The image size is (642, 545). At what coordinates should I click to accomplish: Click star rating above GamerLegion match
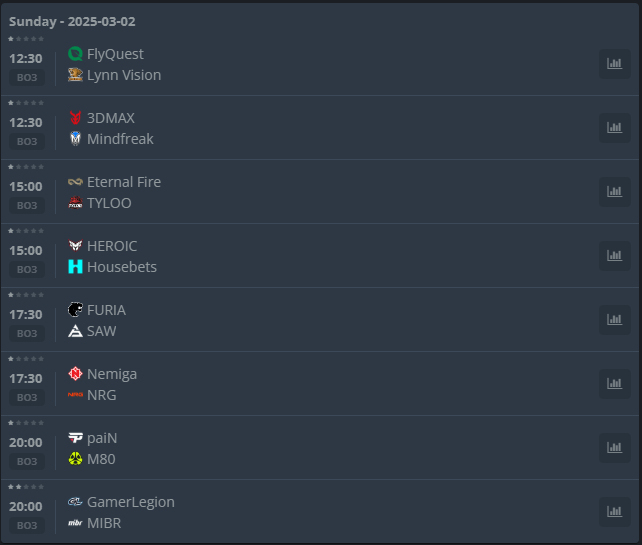click(x=26, y=487)
